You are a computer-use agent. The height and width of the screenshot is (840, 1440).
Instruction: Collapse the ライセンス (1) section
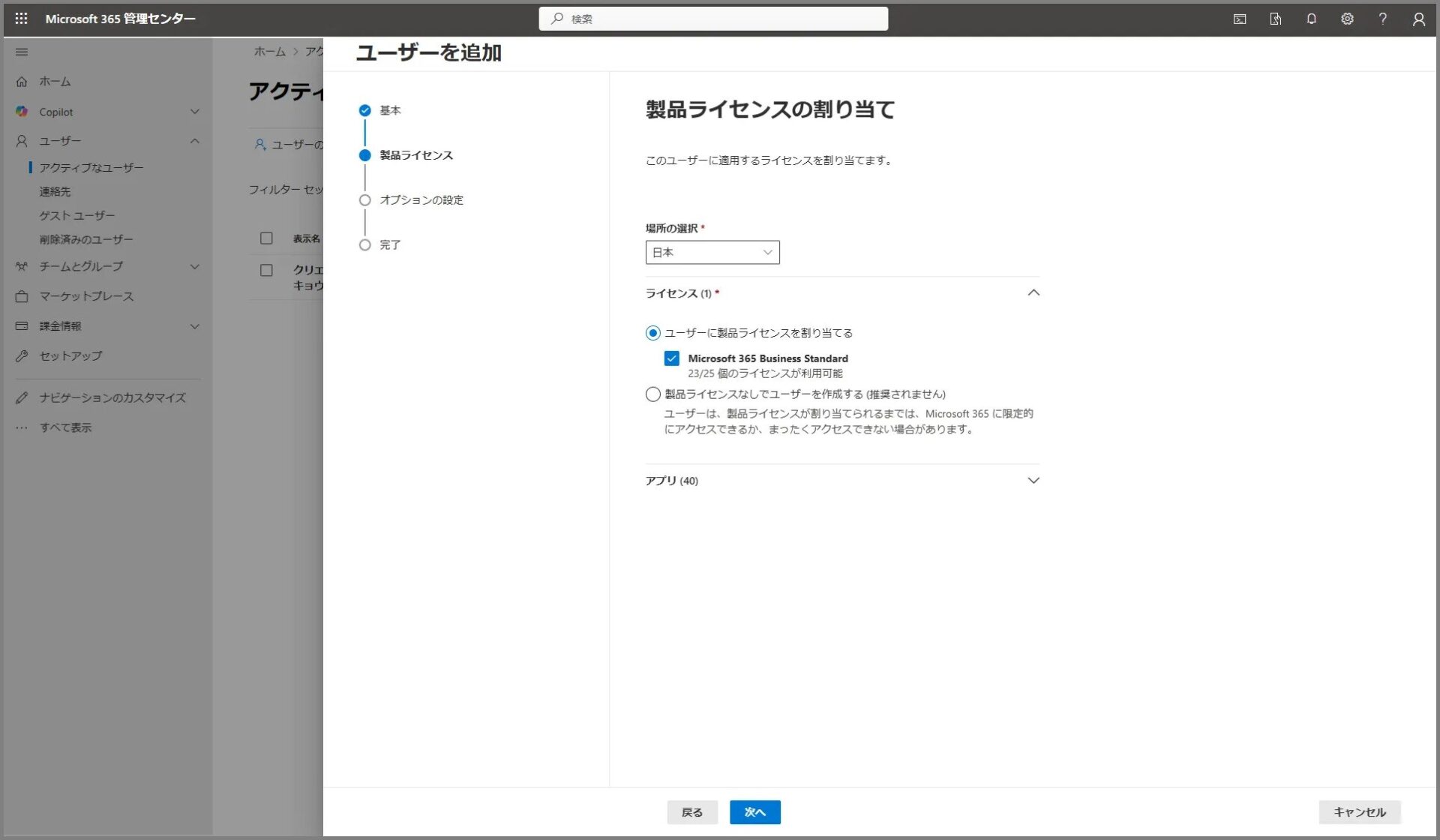1033,293
